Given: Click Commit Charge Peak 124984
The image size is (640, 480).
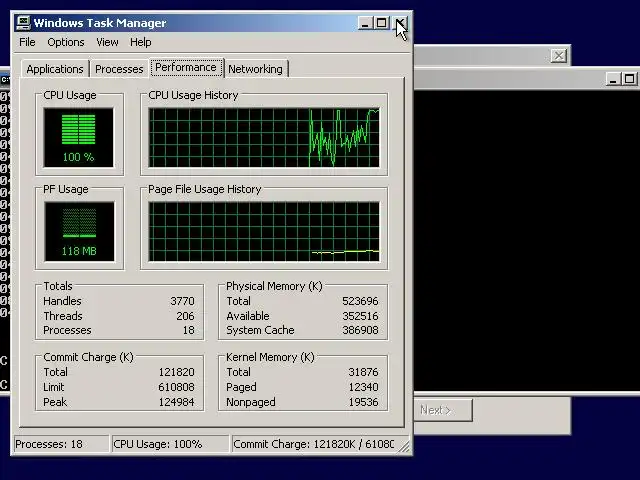Looking at the screenshot, I should coord(176,402).
